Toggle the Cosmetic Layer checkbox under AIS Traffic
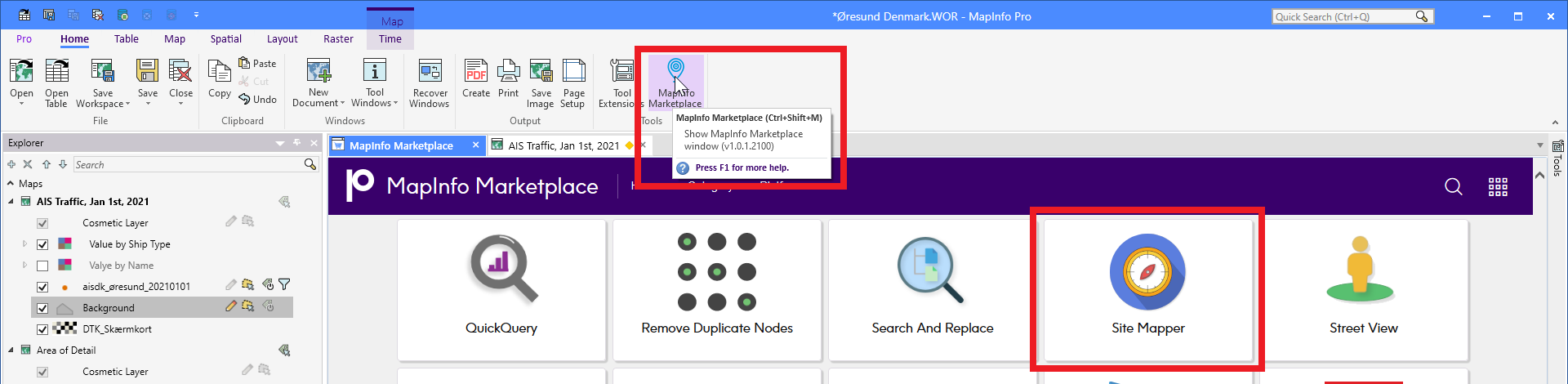Viewport: 1568px width, 384px height. click(x=42, y=223)
